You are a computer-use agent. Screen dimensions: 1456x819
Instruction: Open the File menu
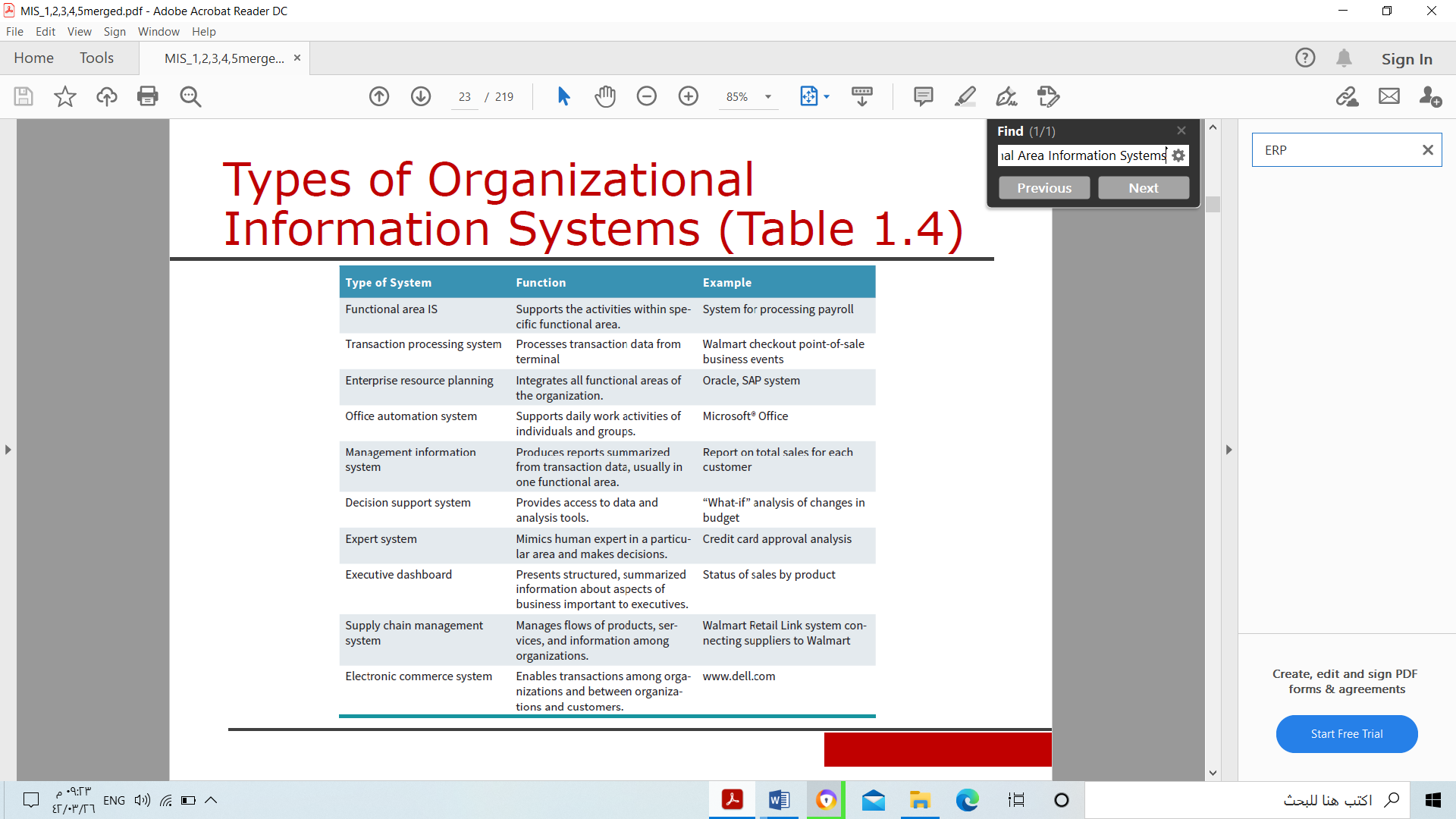point(14,32)
